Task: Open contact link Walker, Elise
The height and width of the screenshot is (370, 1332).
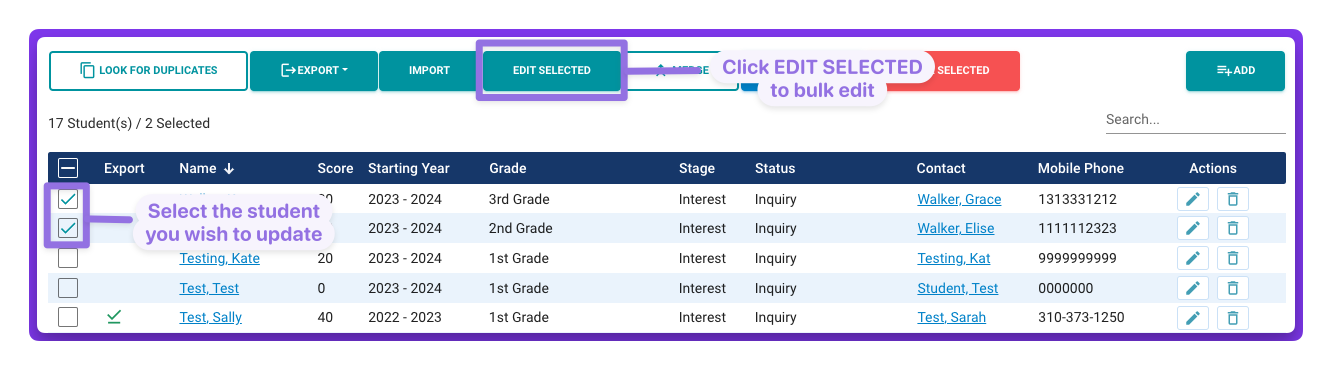Action: tap(955, 228)
